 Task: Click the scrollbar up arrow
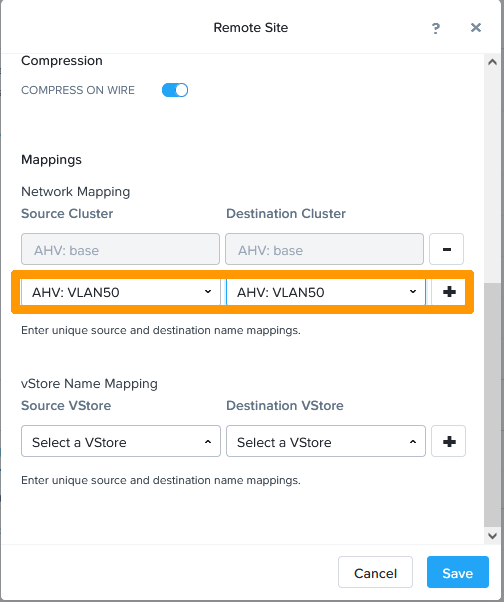tap(492, 62)
